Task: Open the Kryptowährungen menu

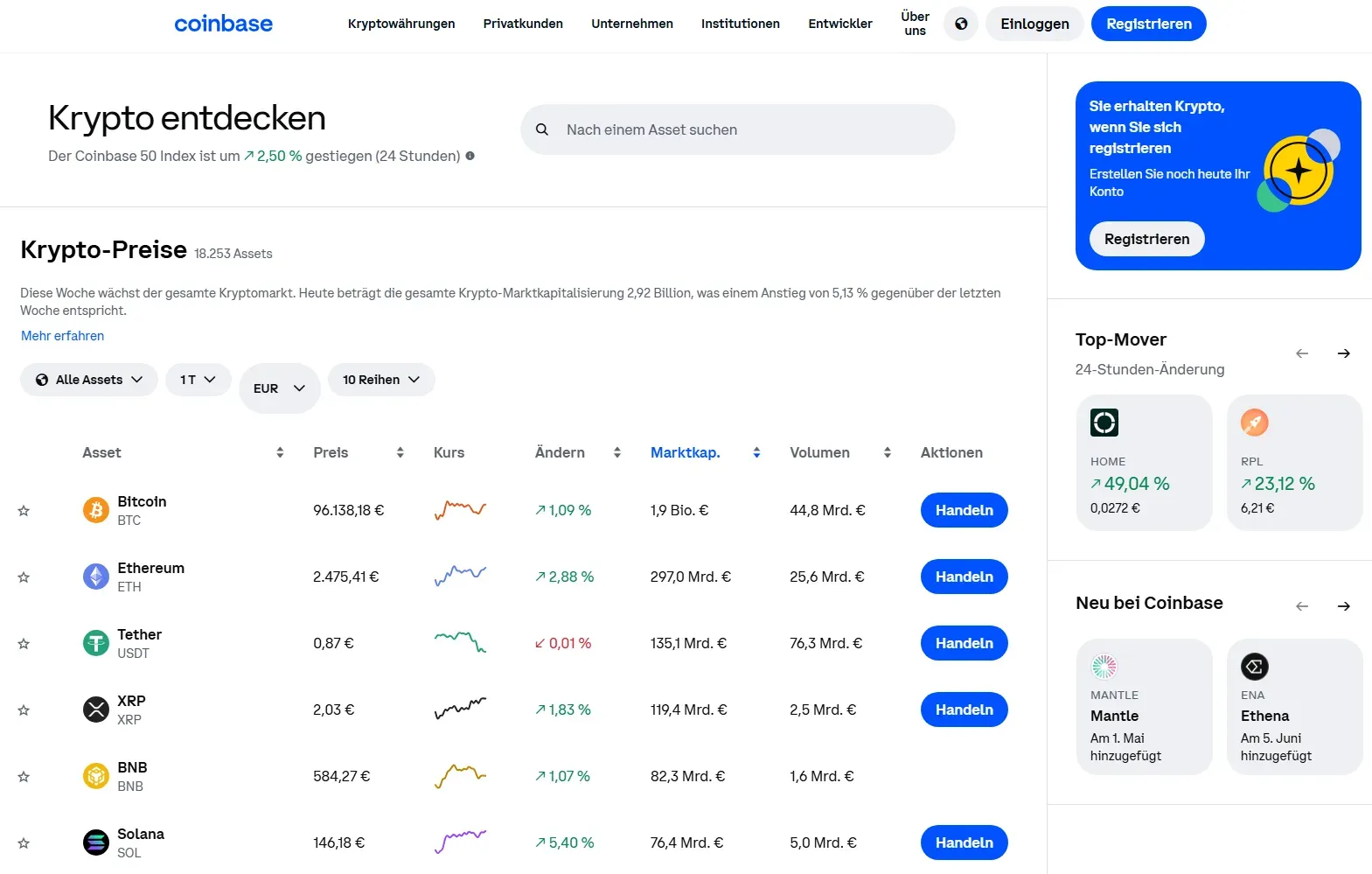Action: coord(401,24)
